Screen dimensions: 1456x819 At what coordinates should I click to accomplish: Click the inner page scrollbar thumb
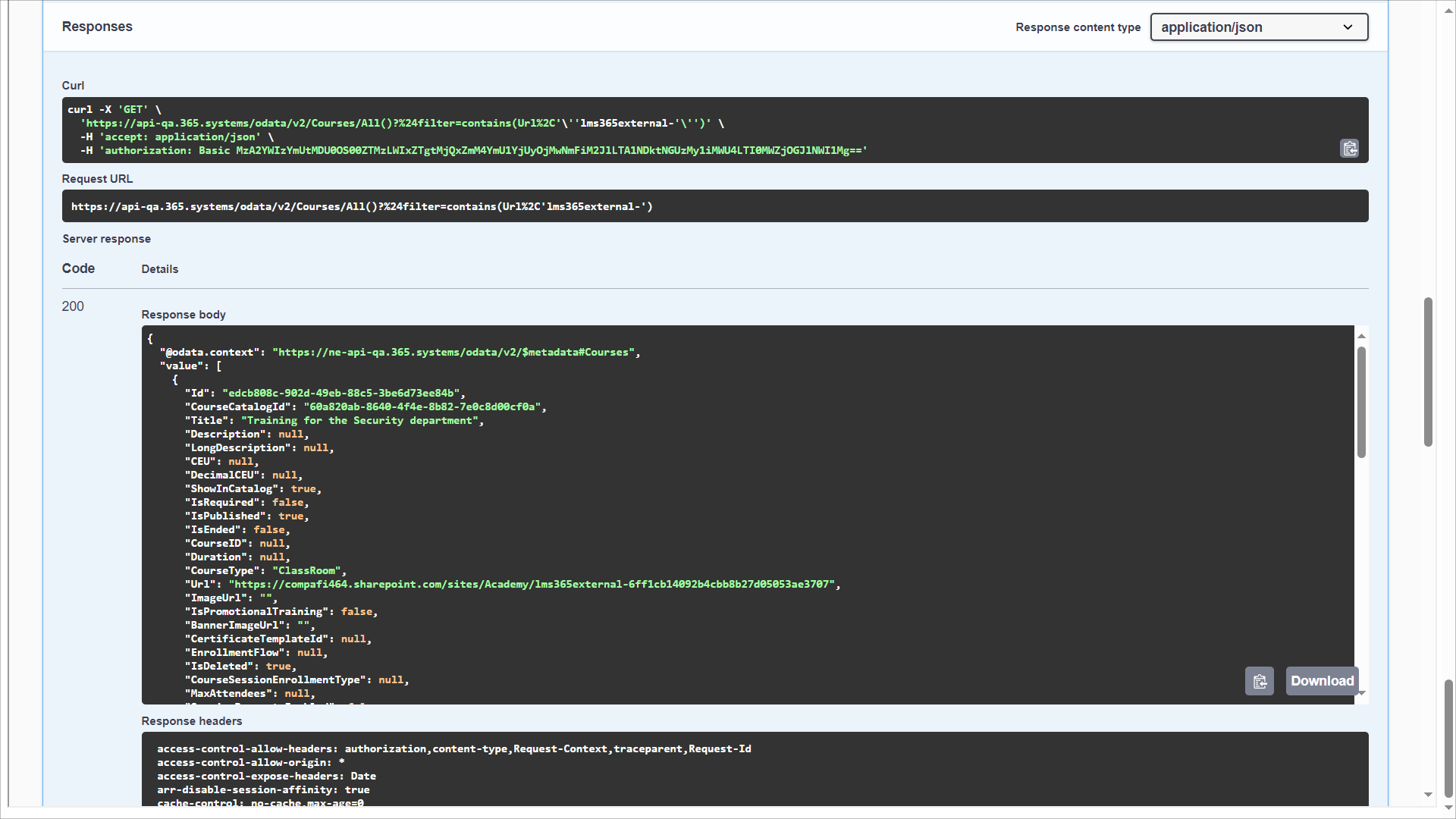tap(1428, 372)
